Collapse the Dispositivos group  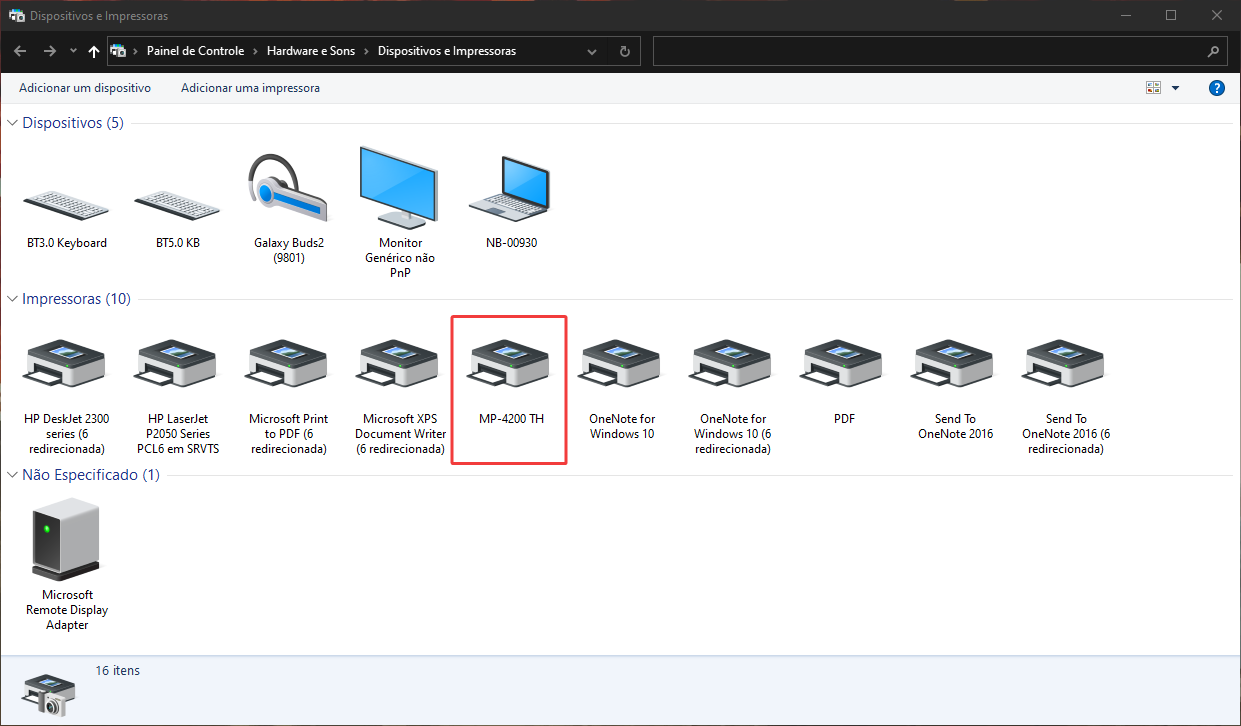(13, 123)
